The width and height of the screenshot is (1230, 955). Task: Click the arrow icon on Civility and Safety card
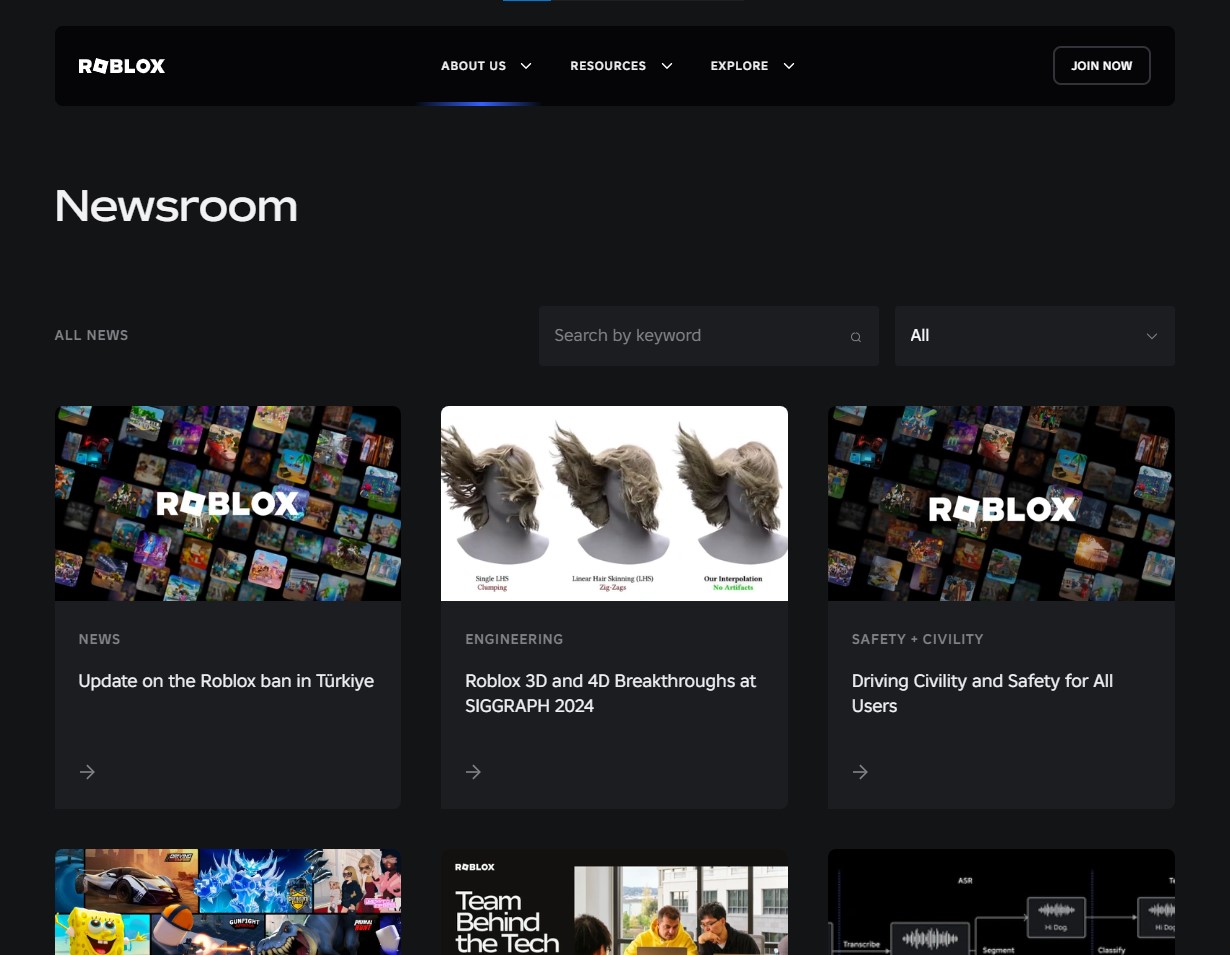(860, 772)
